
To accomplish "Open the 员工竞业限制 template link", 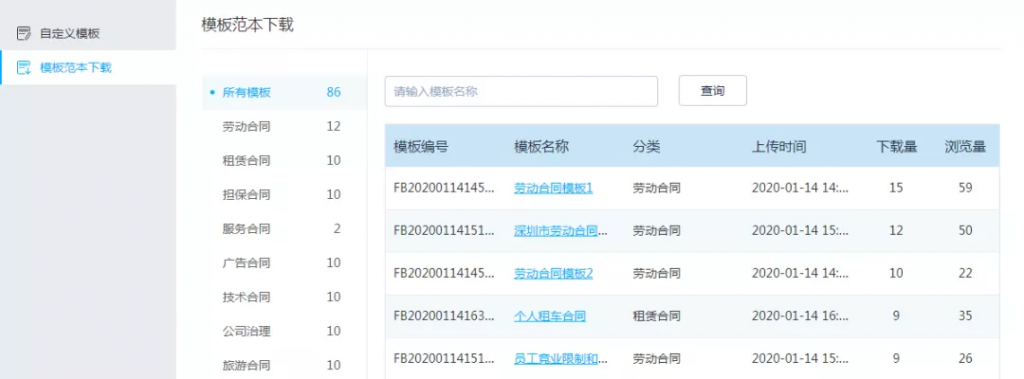I will [561, 359].
